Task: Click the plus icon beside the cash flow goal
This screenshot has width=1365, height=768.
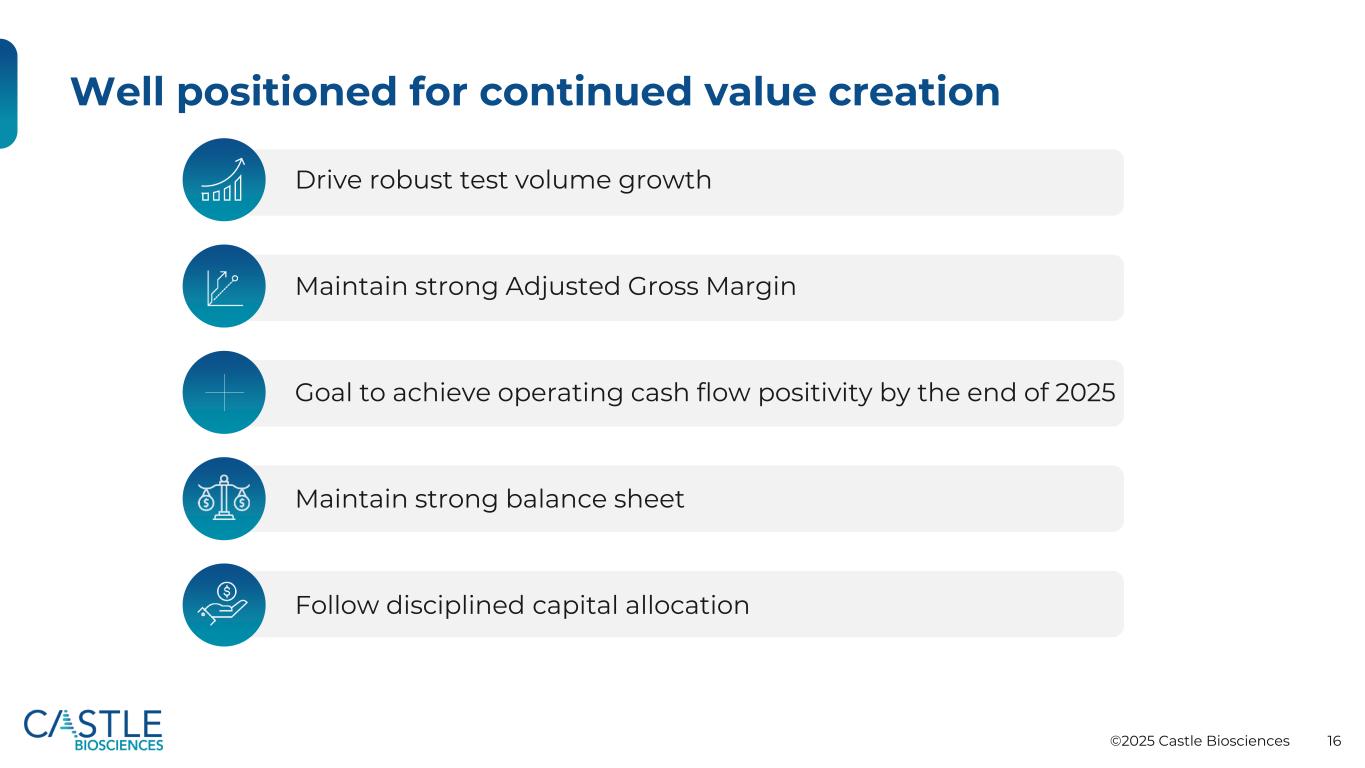Action: click(224, 393)
